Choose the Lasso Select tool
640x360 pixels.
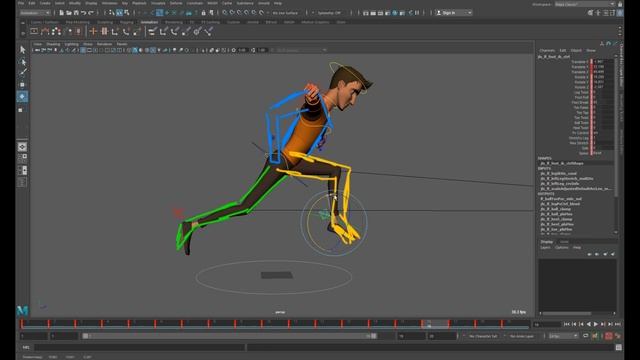coord(22,62)
